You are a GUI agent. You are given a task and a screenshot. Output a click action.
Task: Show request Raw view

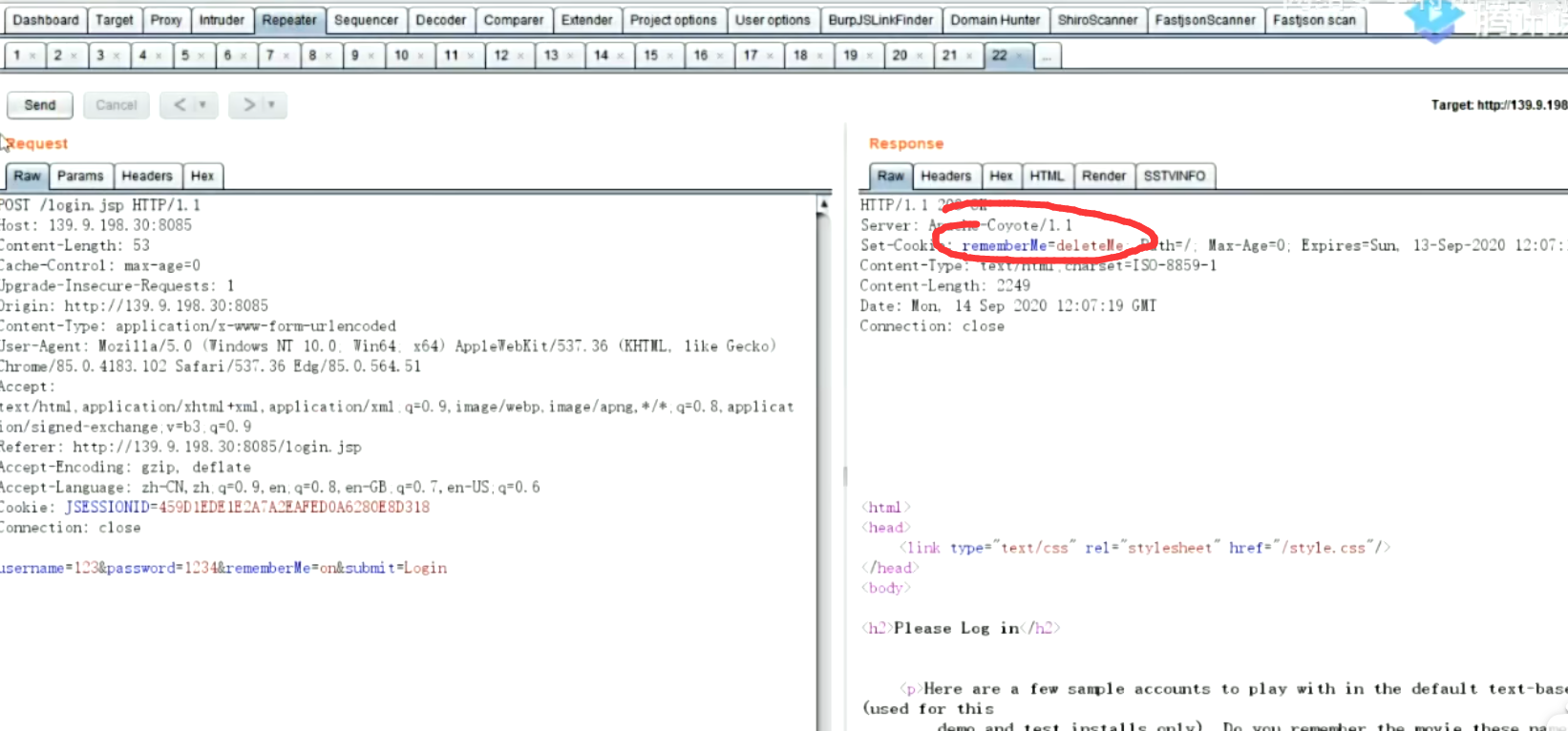[x=28, y=176]
